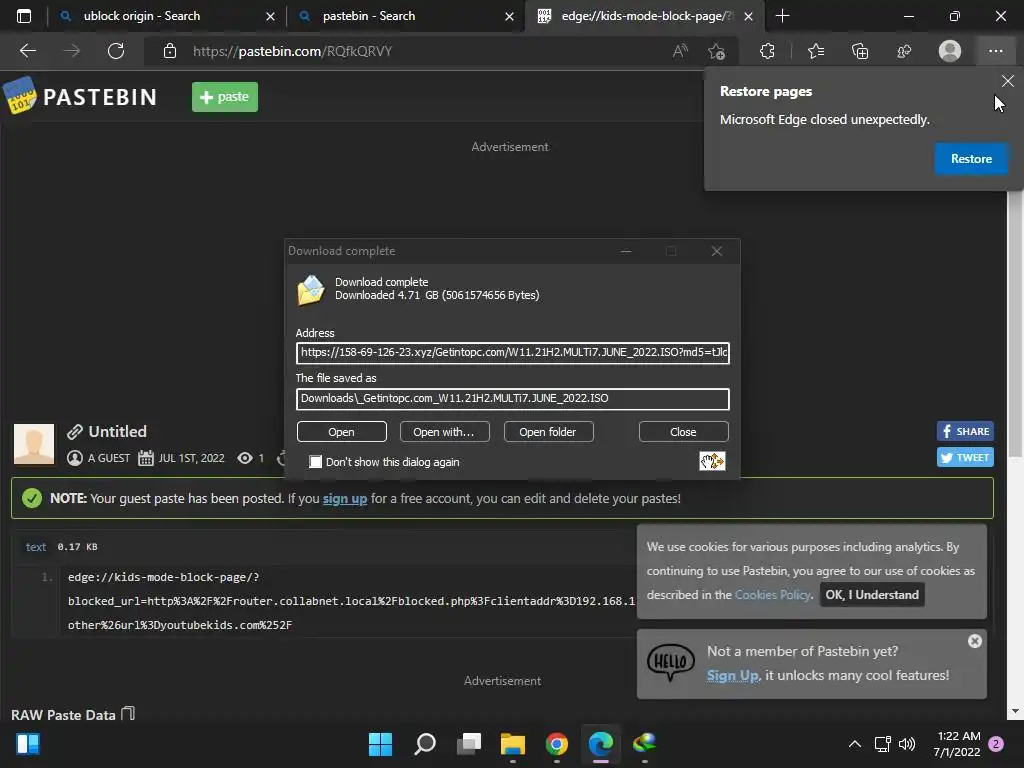Viewport: 1024px width, 768px height.
Task: Close the kids-mode-block-page tab
Action: tap(748, 16)
